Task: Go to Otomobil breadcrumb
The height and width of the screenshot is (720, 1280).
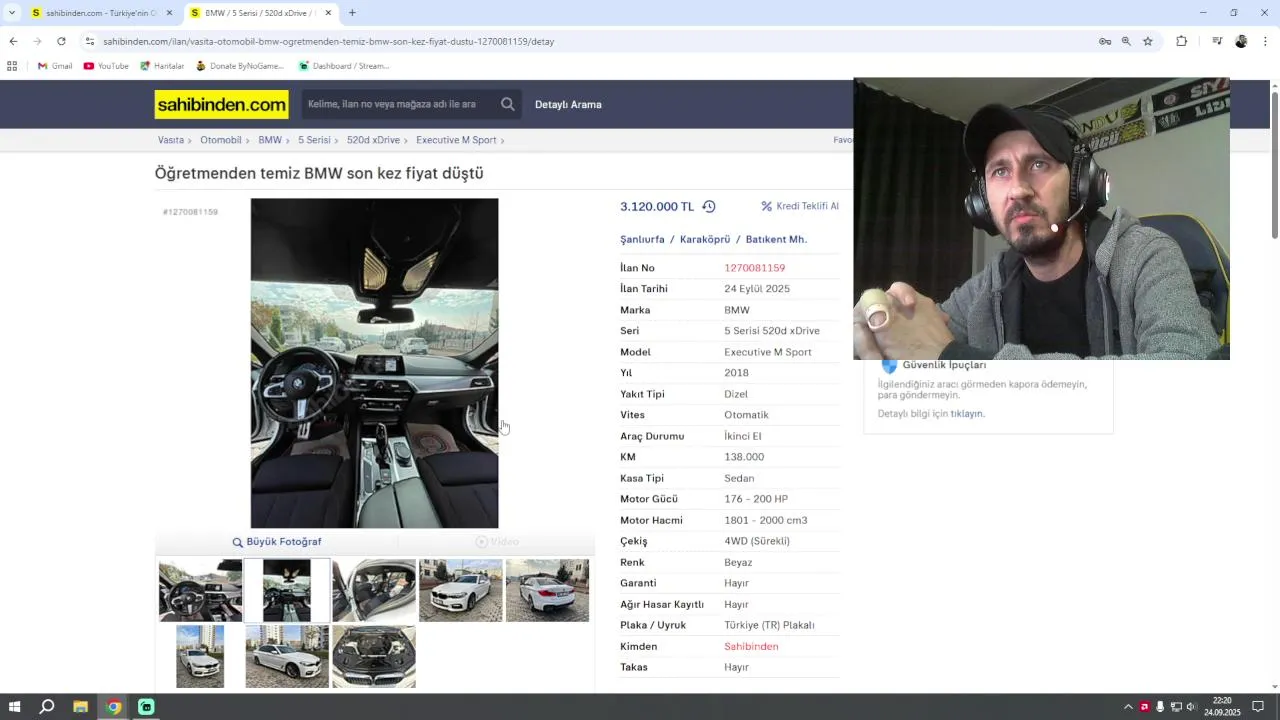Action: click(221, 140)
